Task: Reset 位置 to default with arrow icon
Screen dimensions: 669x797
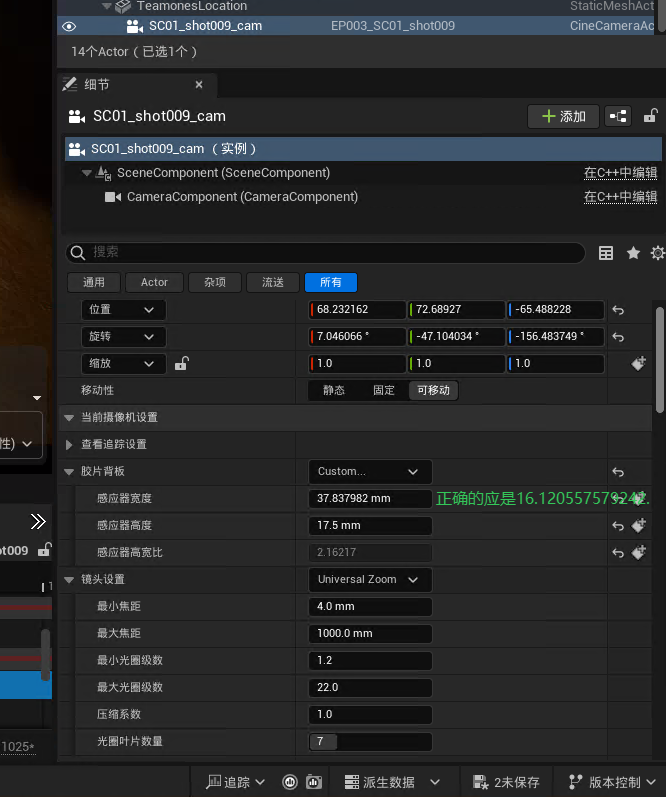Action: pyautogui.click(x=618, y=310)
